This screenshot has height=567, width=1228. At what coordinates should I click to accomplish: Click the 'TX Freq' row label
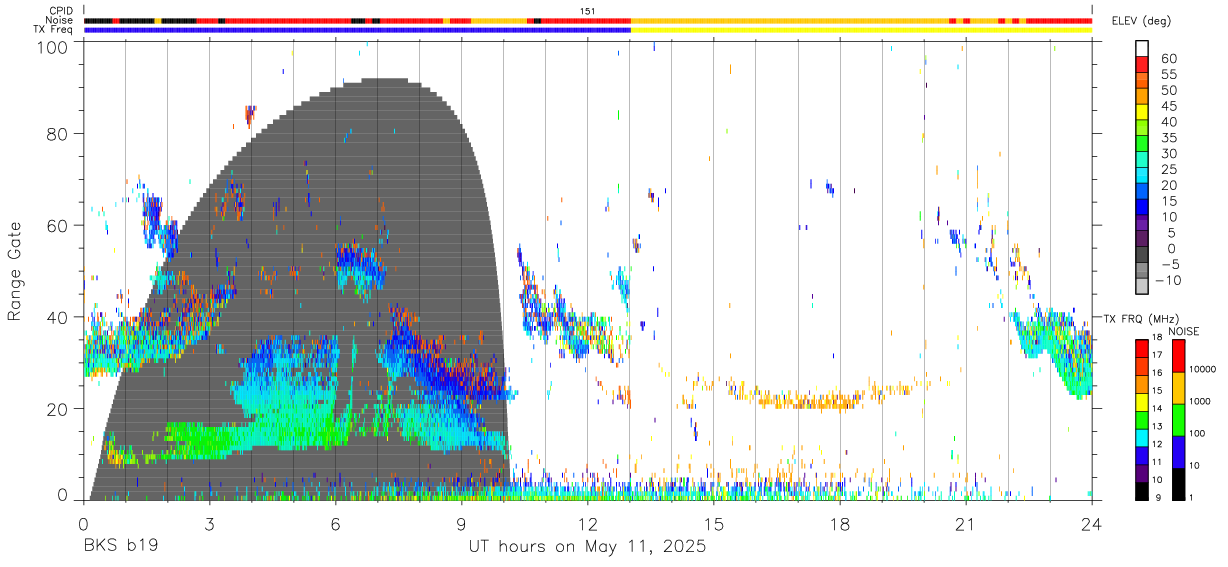tap(55, 30)
